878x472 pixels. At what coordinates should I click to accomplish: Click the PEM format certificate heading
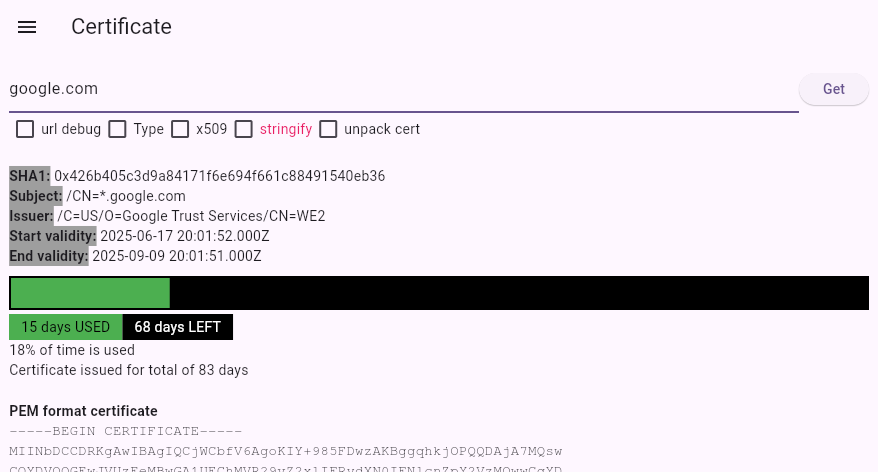coord(83,411)
